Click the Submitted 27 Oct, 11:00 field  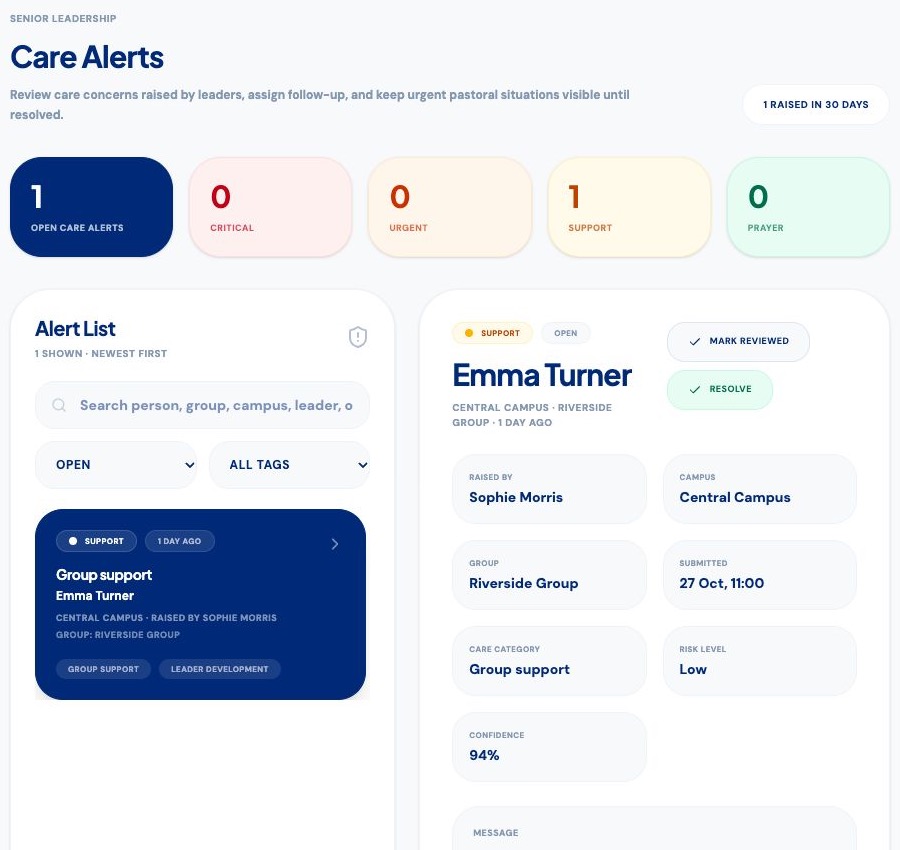click(x=759, y=575)
